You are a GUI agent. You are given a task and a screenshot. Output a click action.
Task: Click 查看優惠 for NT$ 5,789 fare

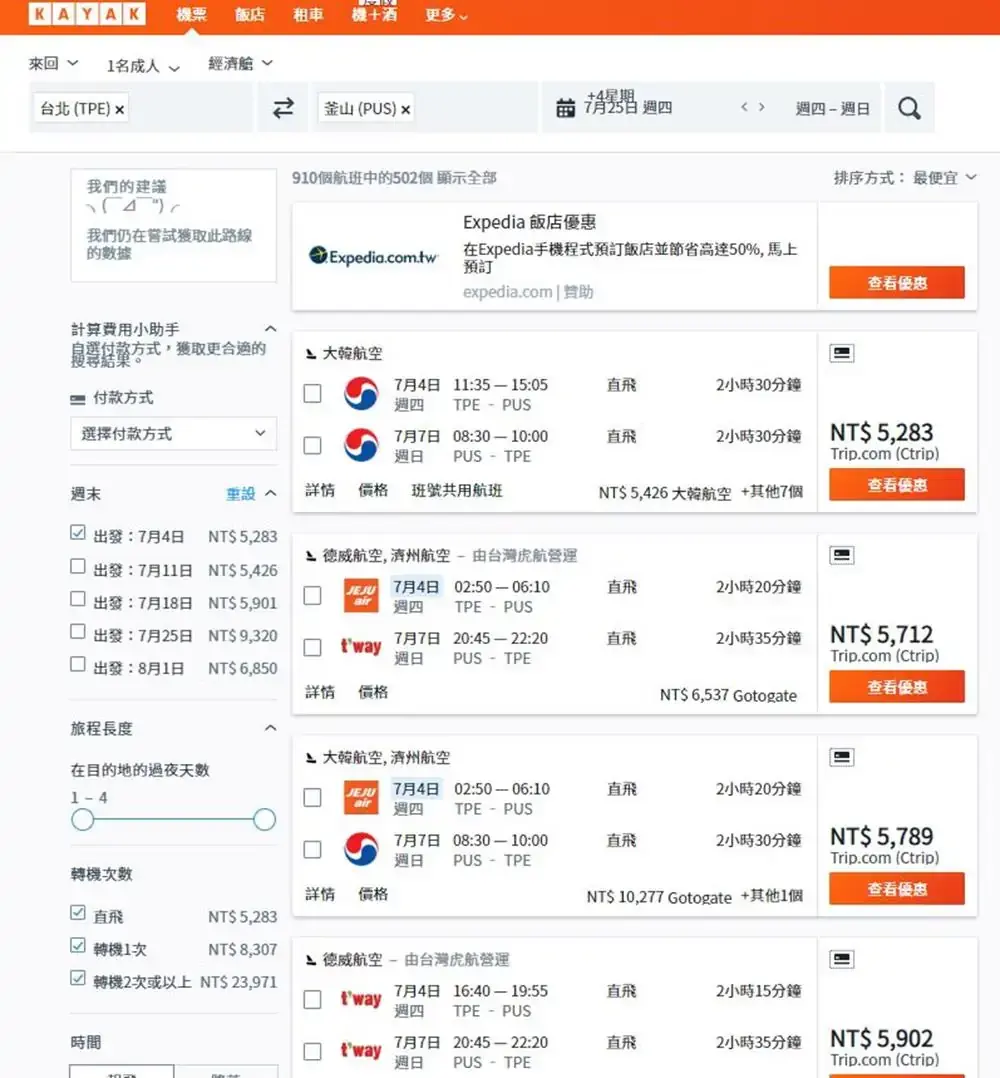point(897,888)
